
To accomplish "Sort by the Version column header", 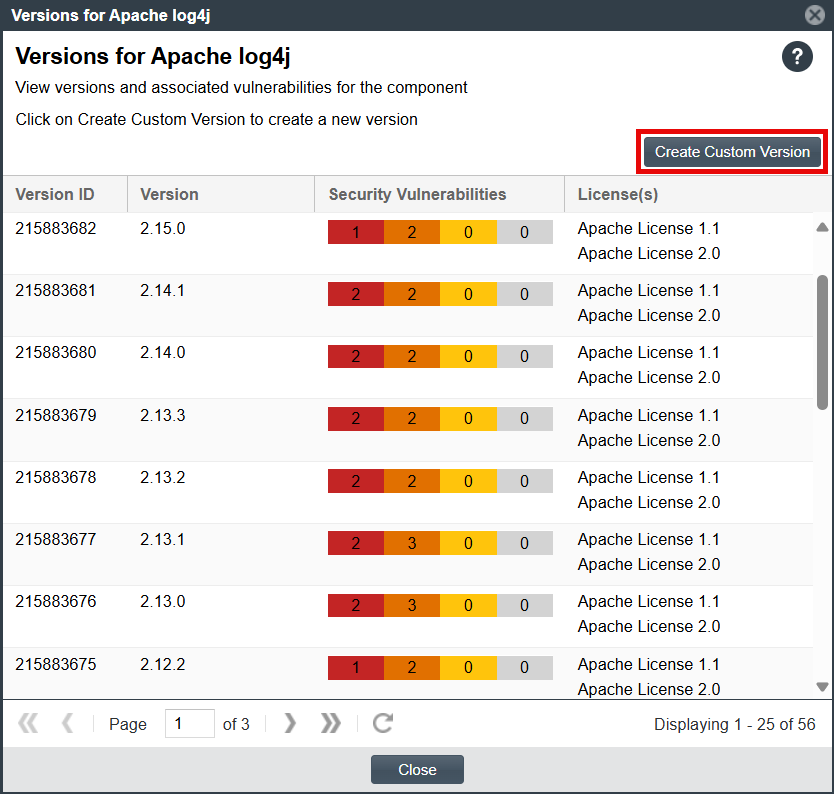I will click(170, 195).
